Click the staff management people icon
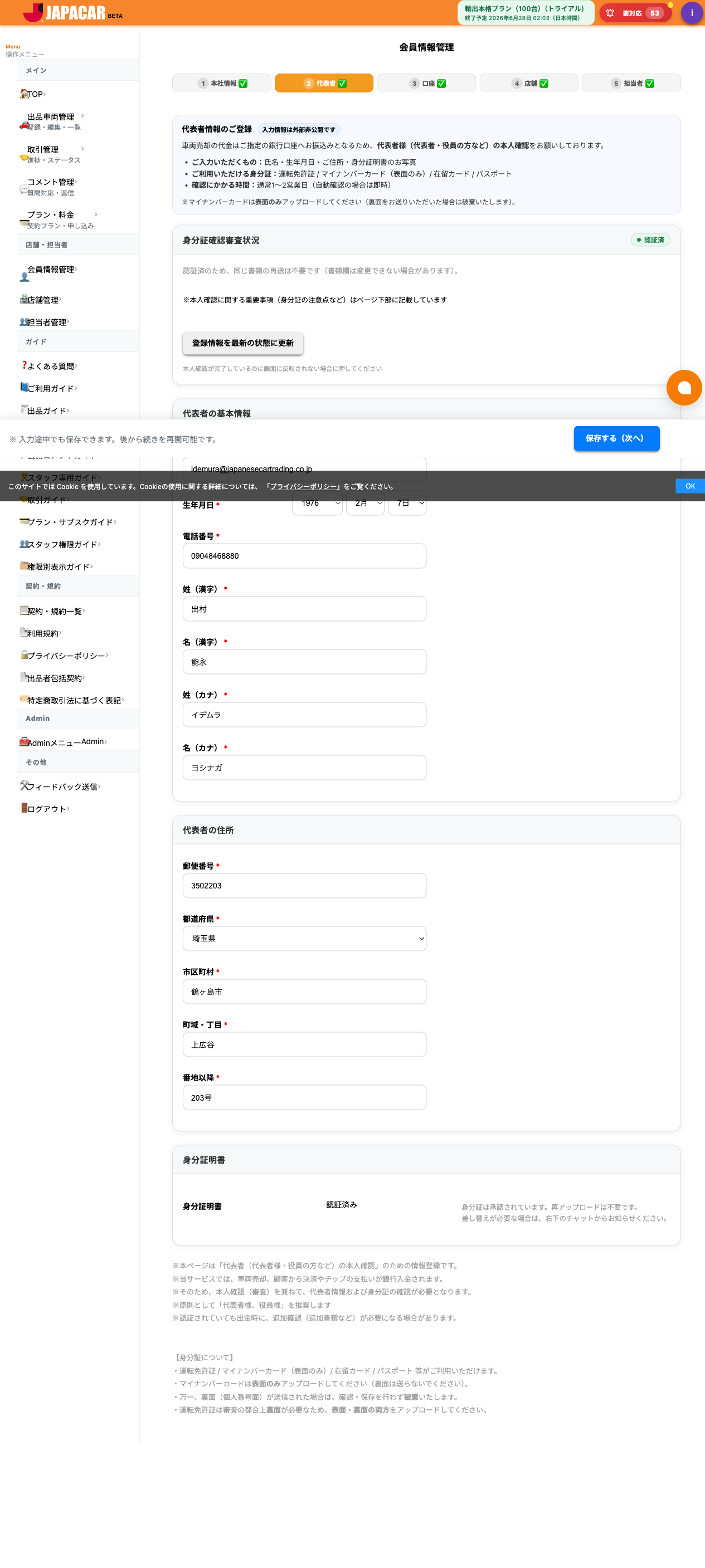Screen dimensions: 705x1568 (25, 321)
